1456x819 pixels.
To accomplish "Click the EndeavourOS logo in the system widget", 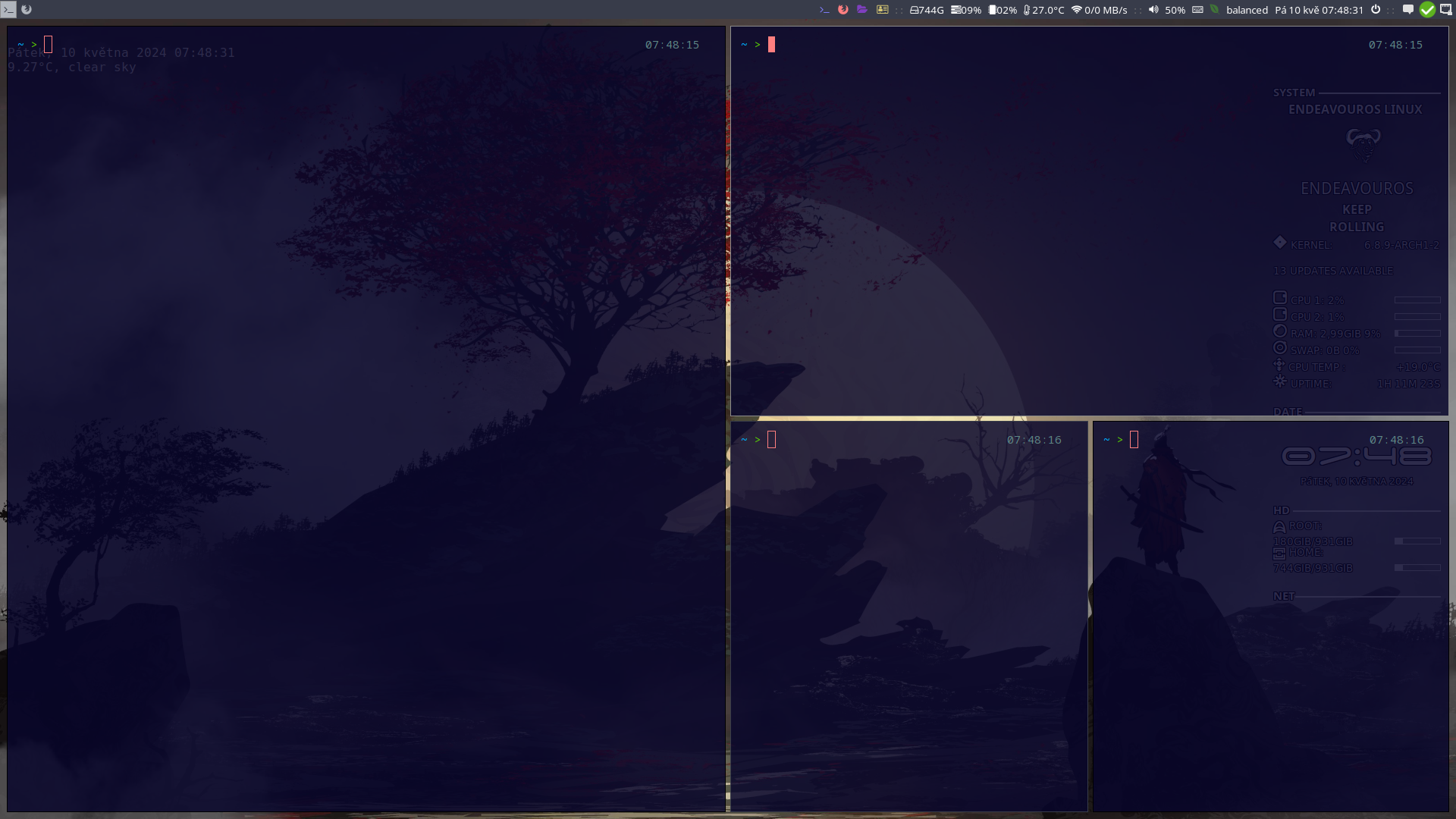I will (x=1363, y=144).
